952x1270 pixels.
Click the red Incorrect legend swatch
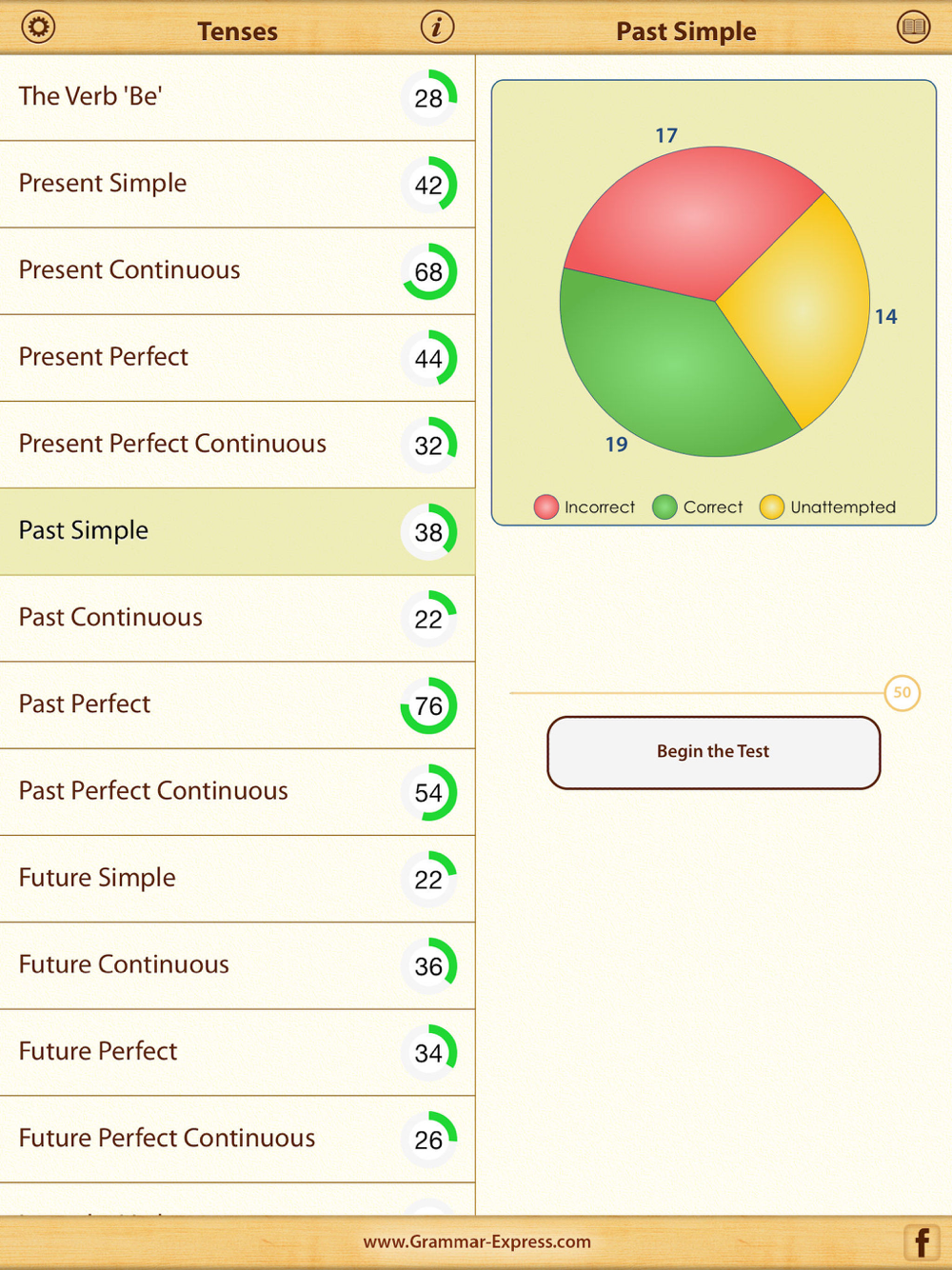545,507
